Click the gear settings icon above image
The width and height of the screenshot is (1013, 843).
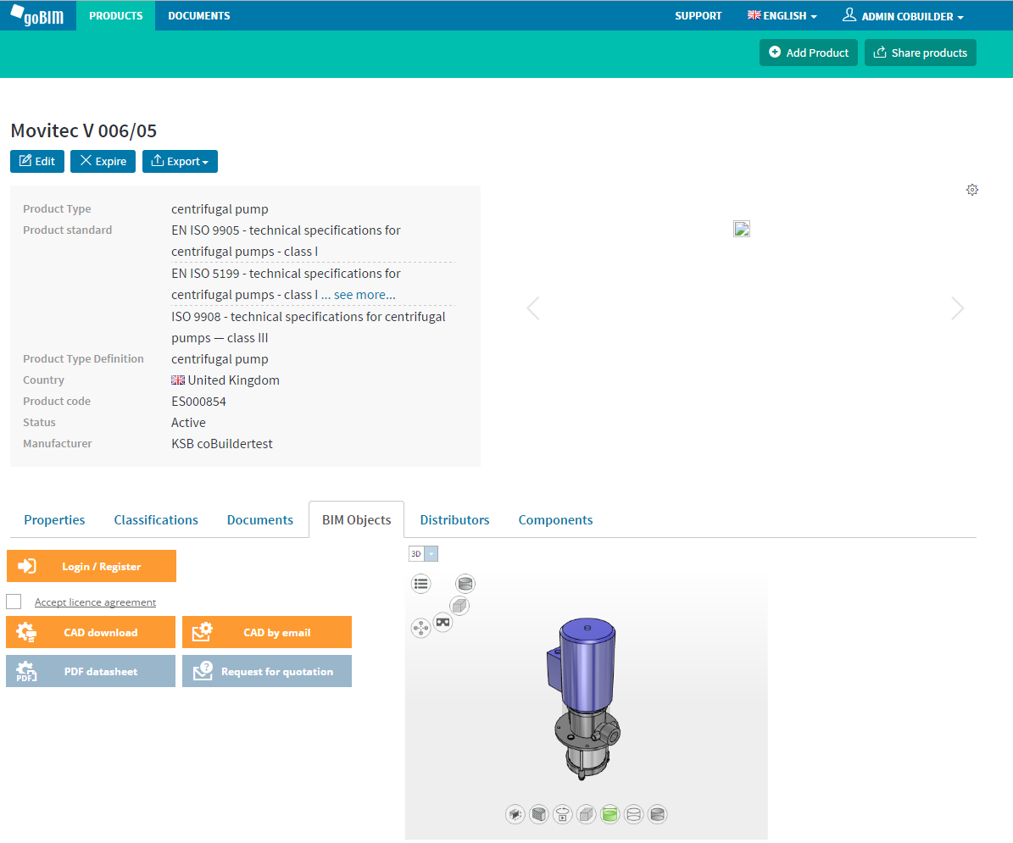[x=972, y=190]
